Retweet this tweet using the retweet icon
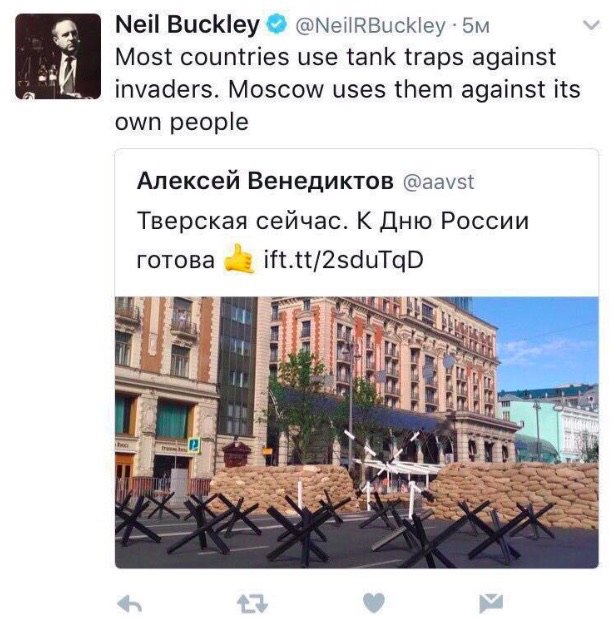The width and height of the screenshot is (614, 619). coord(252,604)
